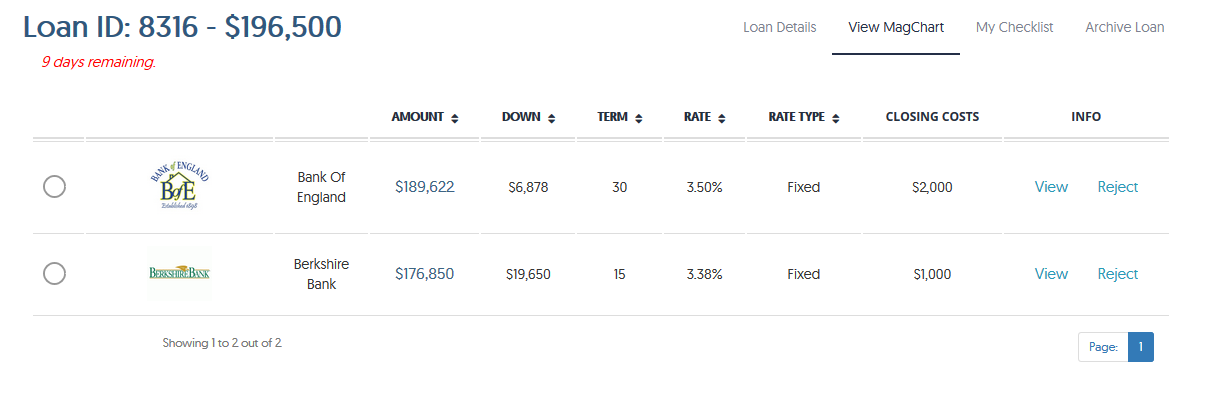Reject the Berkshire Bank offer
The width and height of the screenshot is (1220, 394).
pyautogui.click(x=1118, y=274)
